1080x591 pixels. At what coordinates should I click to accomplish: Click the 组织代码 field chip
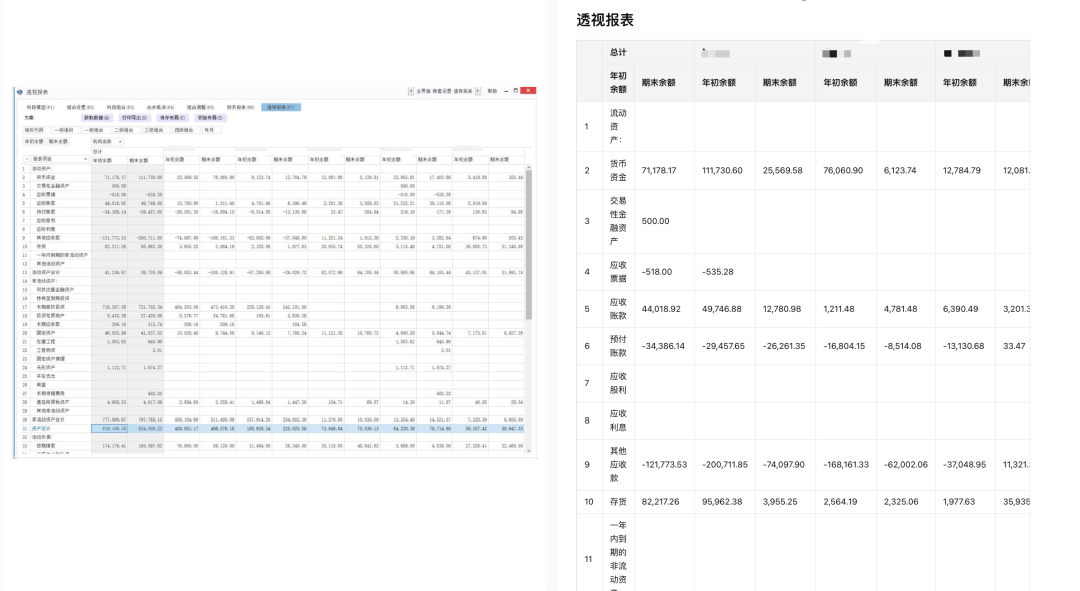[x=33, y=131]
